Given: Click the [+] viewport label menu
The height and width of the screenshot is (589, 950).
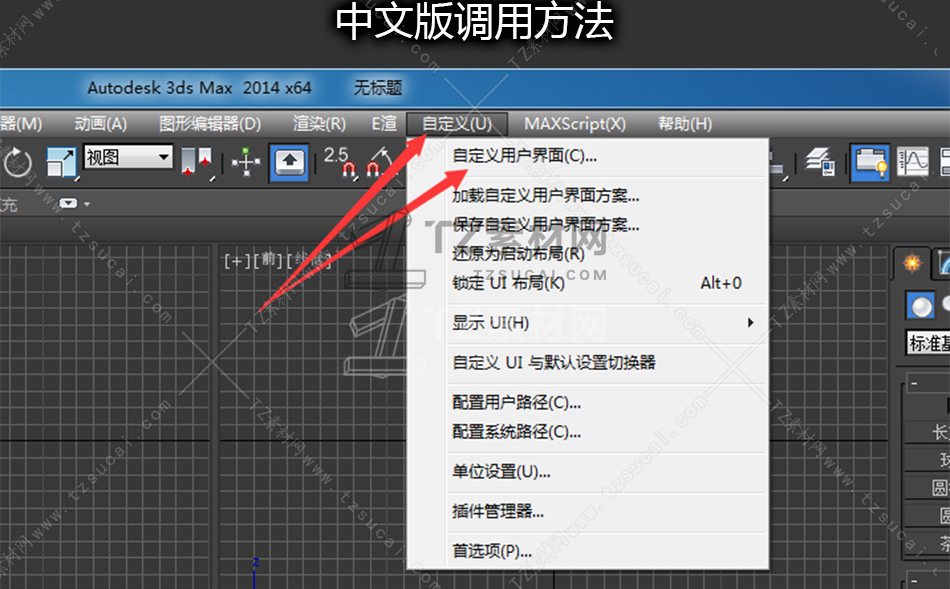Looking at the screenshot, I should pyautogui.click(x=237, y=261).
